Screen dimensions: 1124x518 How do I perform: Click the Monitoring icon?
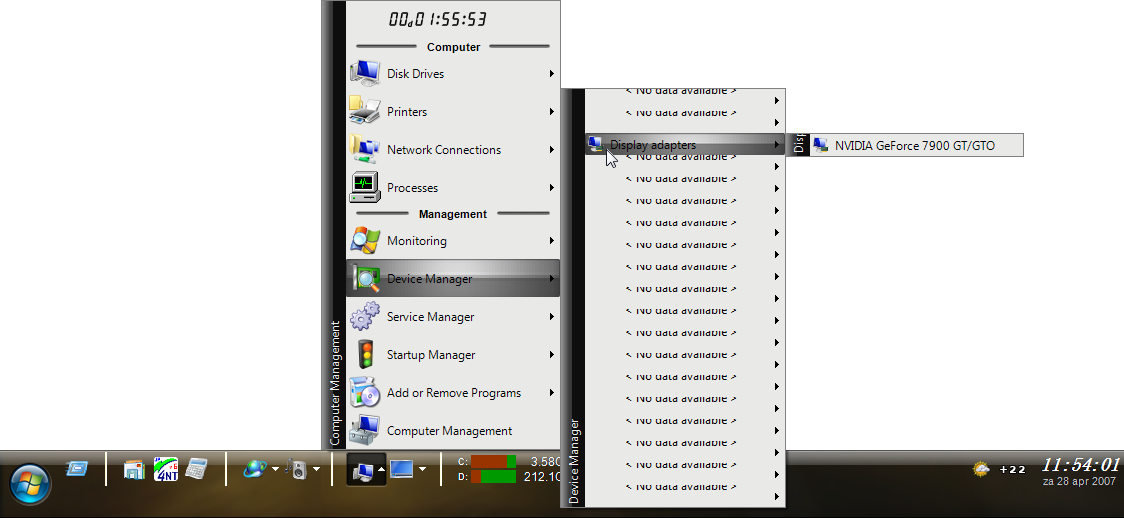coord(364,241)
